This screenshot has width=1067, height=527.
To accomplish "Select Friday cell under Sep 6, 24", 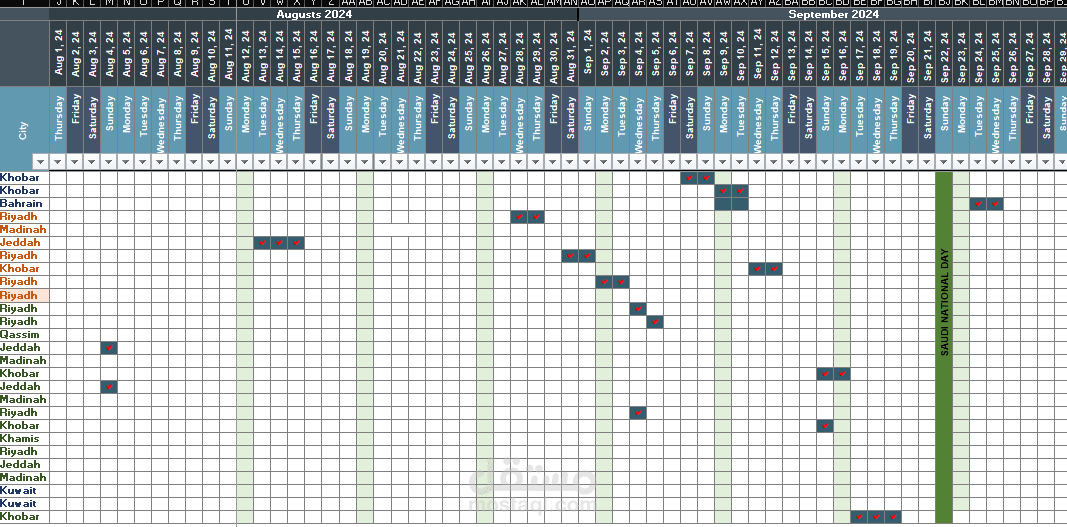I will (x=672, y=121).
